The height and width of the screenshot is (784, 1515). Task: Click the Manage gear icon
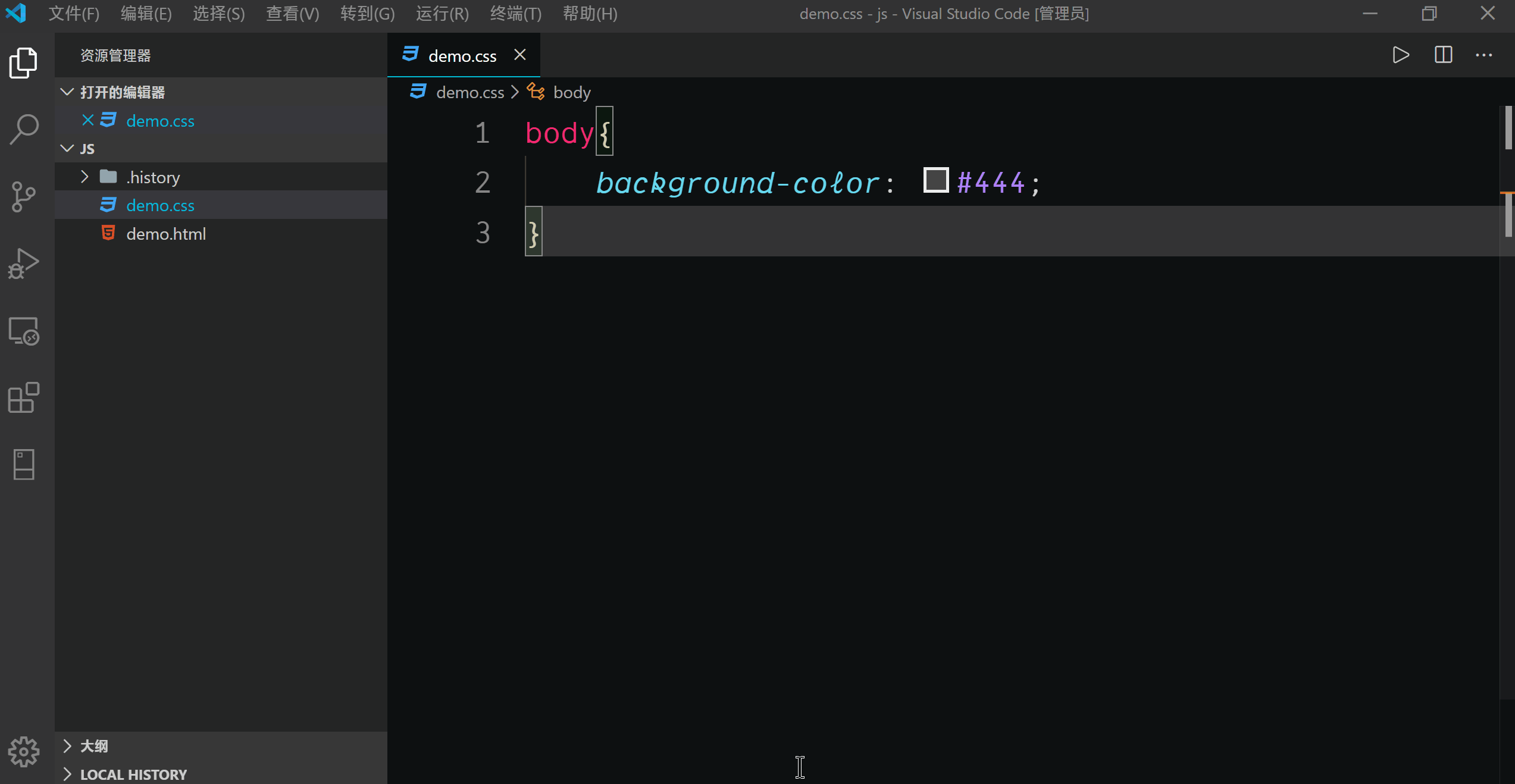pos(24,751)
